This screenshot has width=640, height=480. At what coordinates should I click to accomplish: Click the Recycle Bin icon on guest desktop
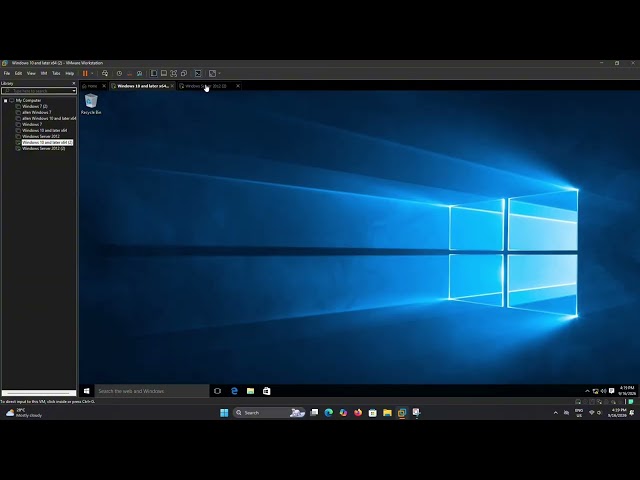[91, 104]
